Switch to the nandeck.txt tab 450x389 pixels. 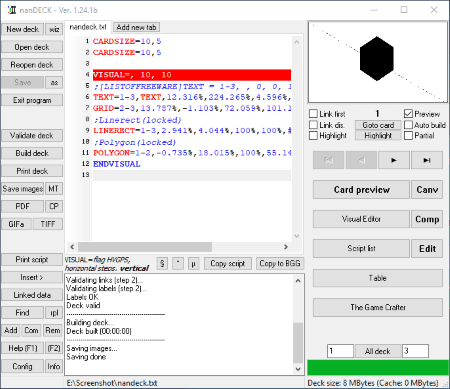click(x=88, y=27)
